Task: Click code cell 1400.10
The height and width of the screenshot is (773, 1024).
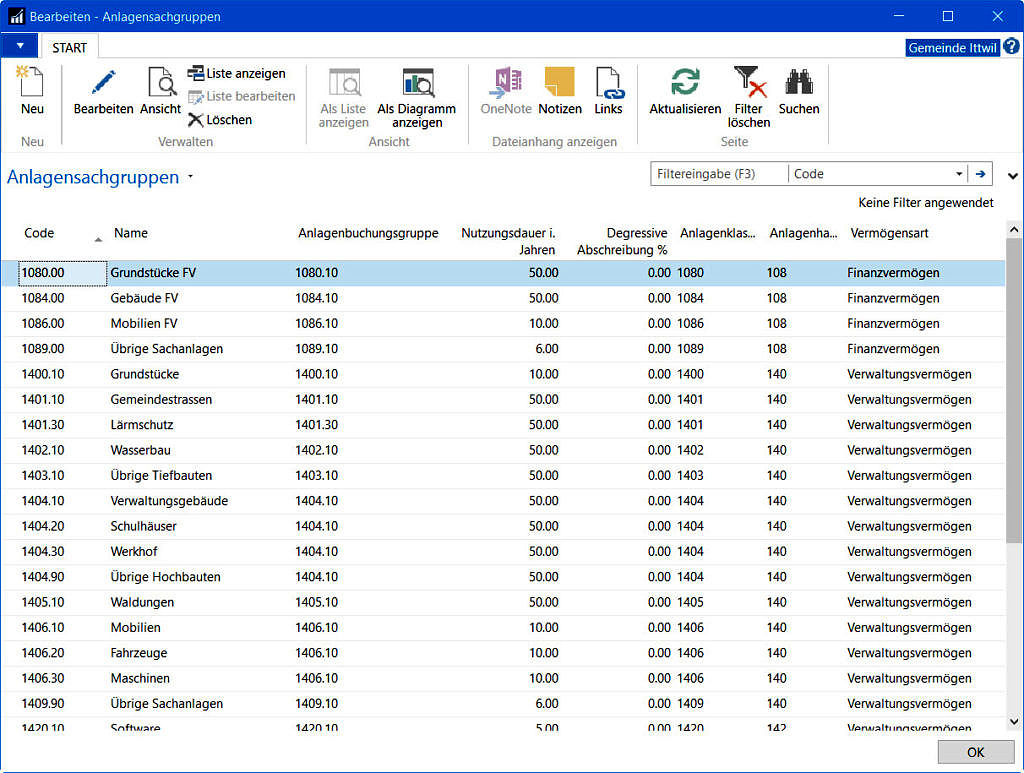Action: pos(43,374)
